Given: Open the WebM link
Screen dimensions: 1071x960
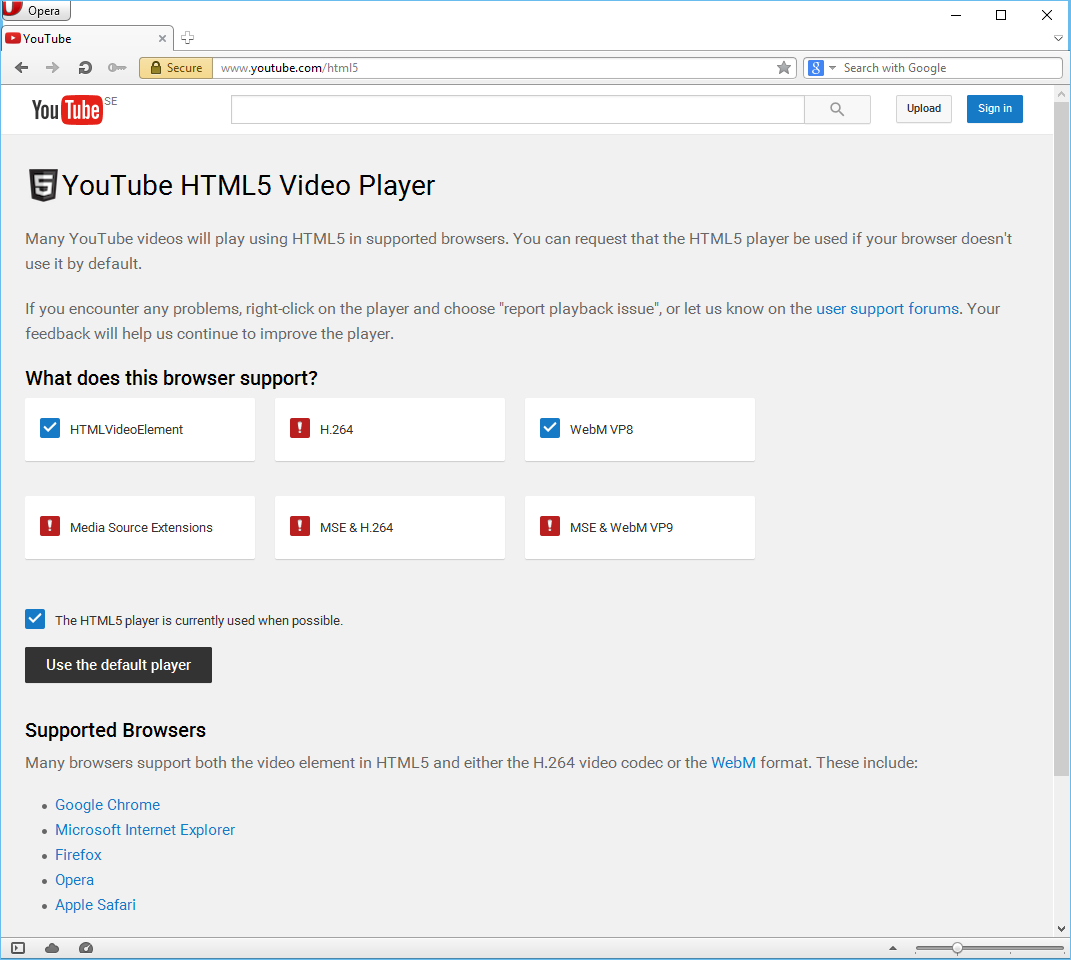Looking at the screenshot, I should tap(733, 763).
